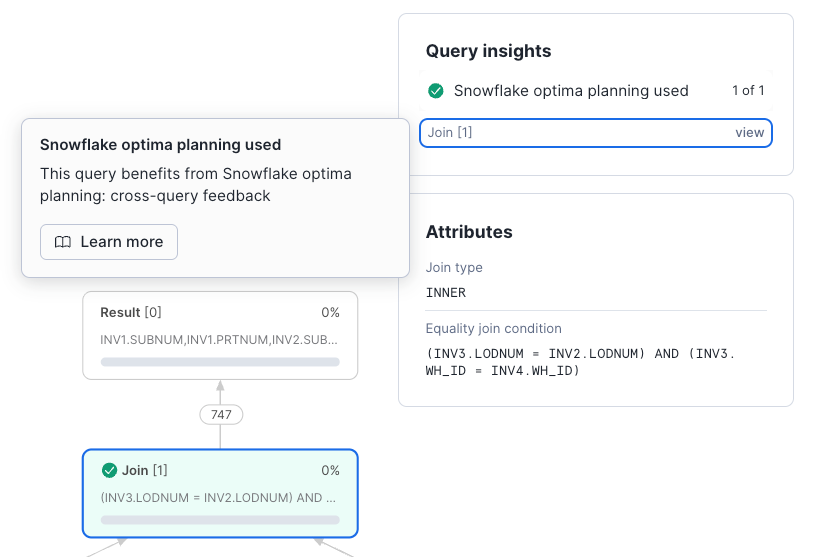Image resolution: width=819 pixels, height=557 pixels.
Task: Click the Equality join condition label
Action: coord(494,329)
